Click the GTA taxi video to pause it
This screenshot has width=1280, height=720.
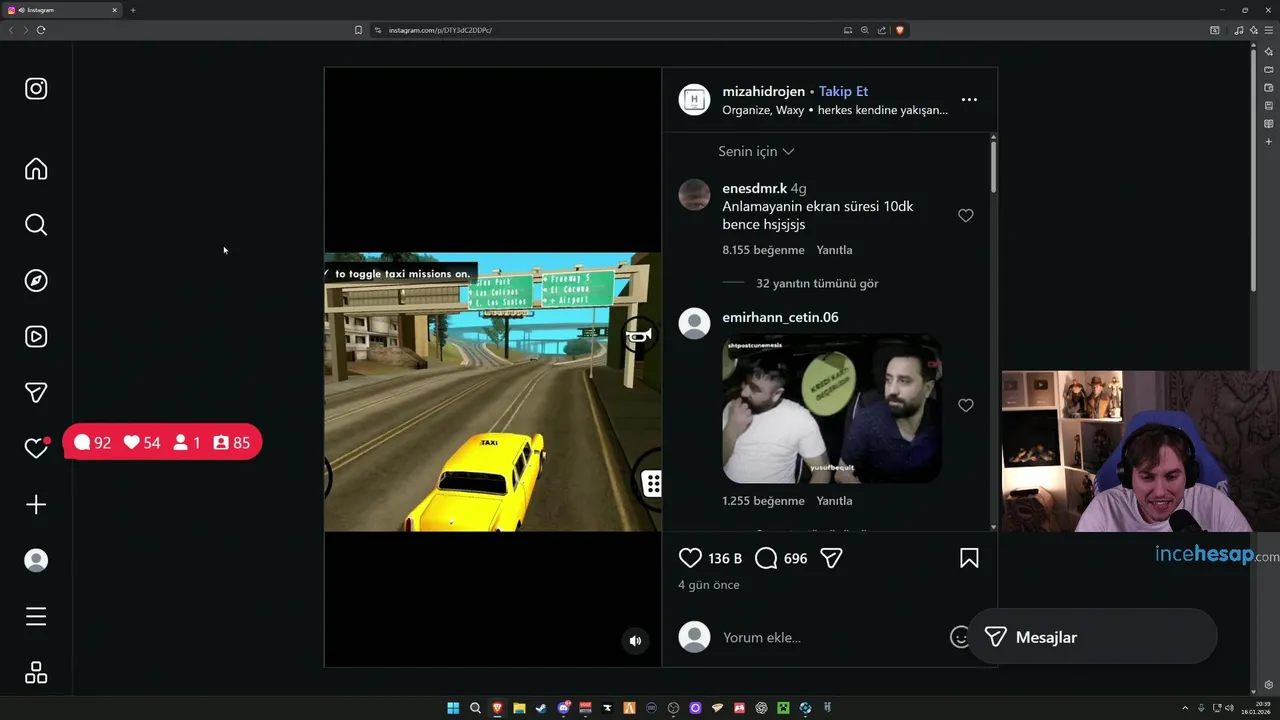492,392
